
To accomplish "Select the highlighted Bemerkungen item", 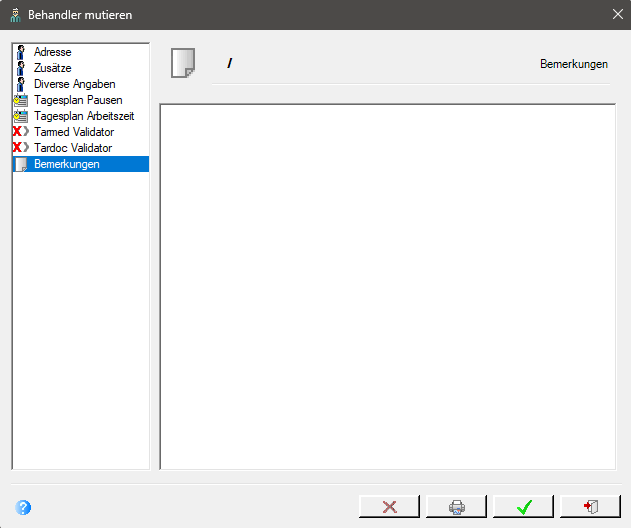I will (81, 164).
